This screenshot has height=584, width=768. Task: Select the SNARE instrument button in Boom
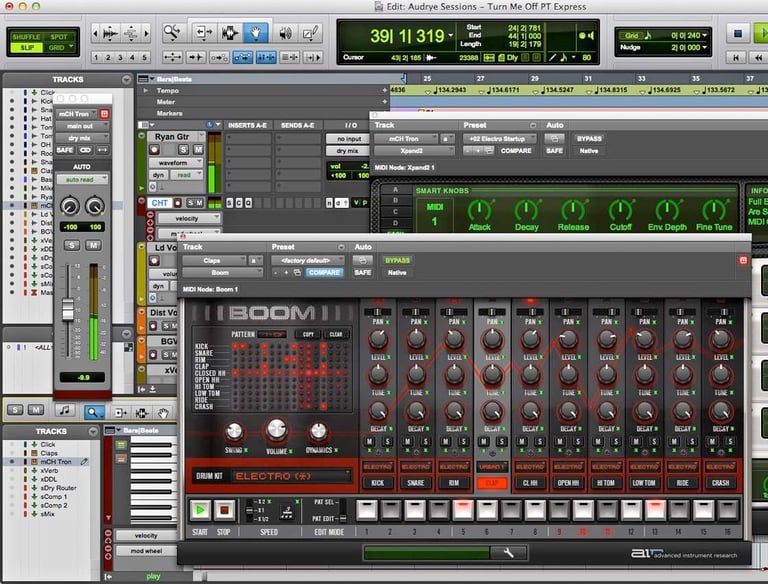[x=415, y=483]
